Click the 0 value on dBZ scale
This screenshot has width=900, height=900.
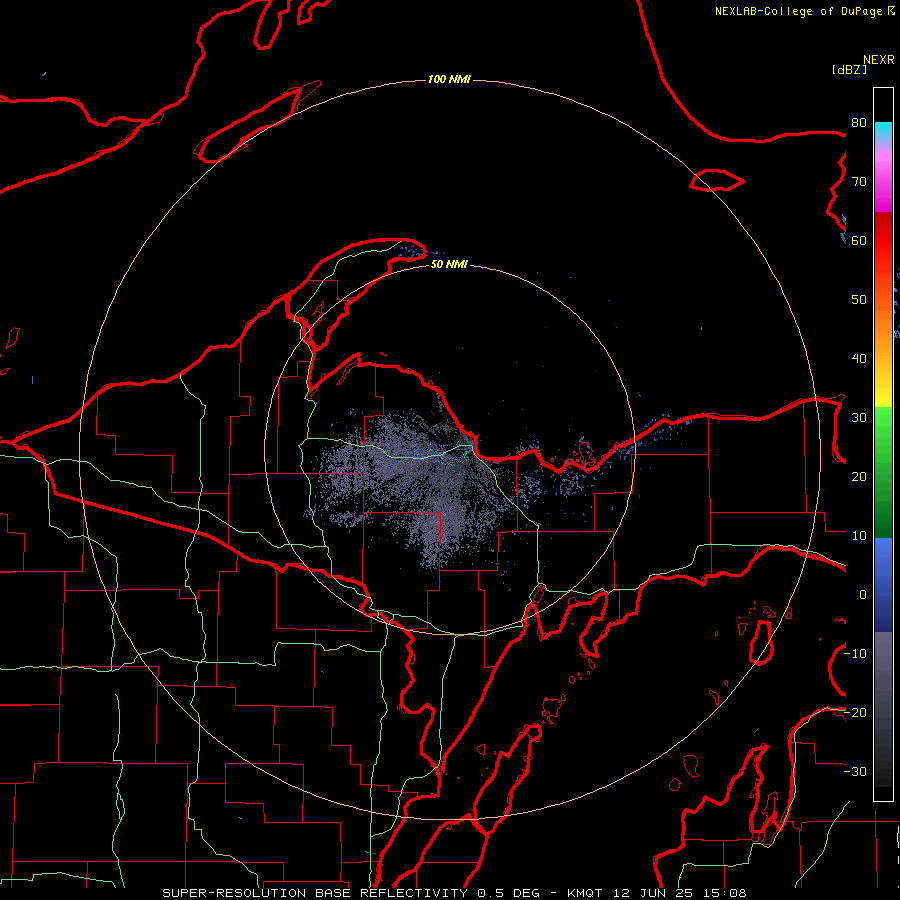[863, 595]
